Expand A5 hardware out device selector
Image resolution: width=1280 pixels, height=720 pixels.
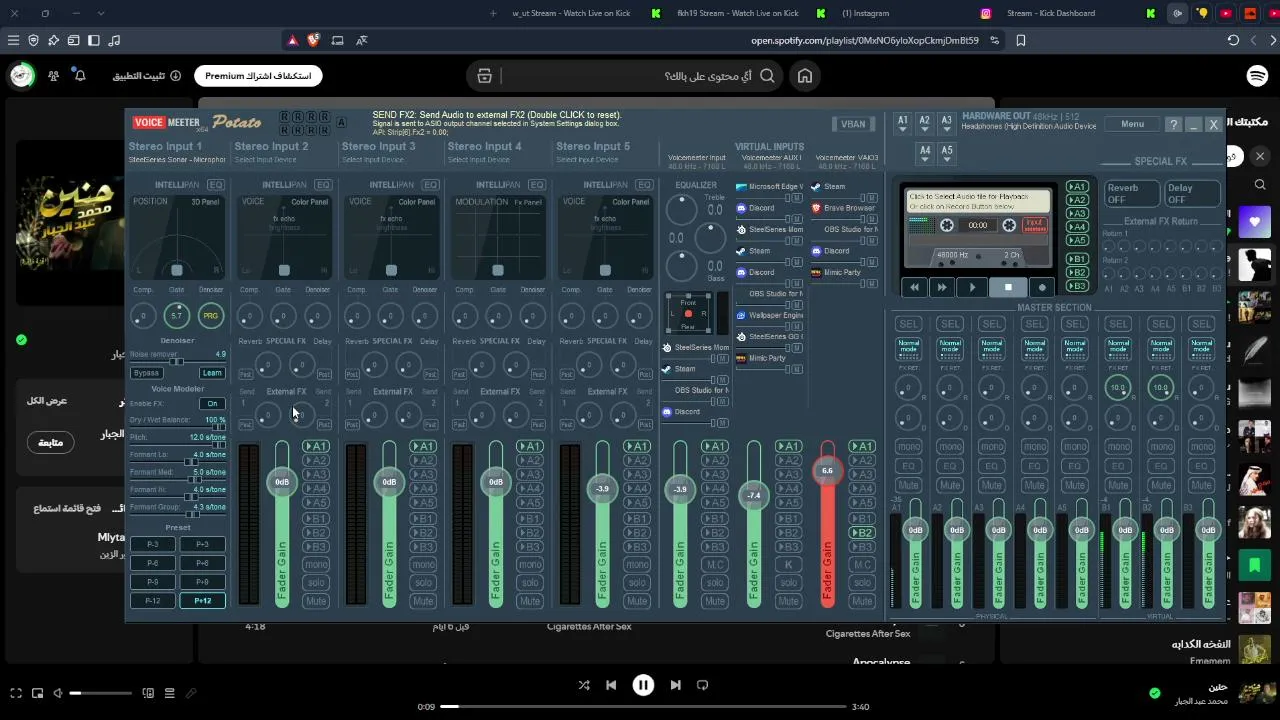(947, 153)
